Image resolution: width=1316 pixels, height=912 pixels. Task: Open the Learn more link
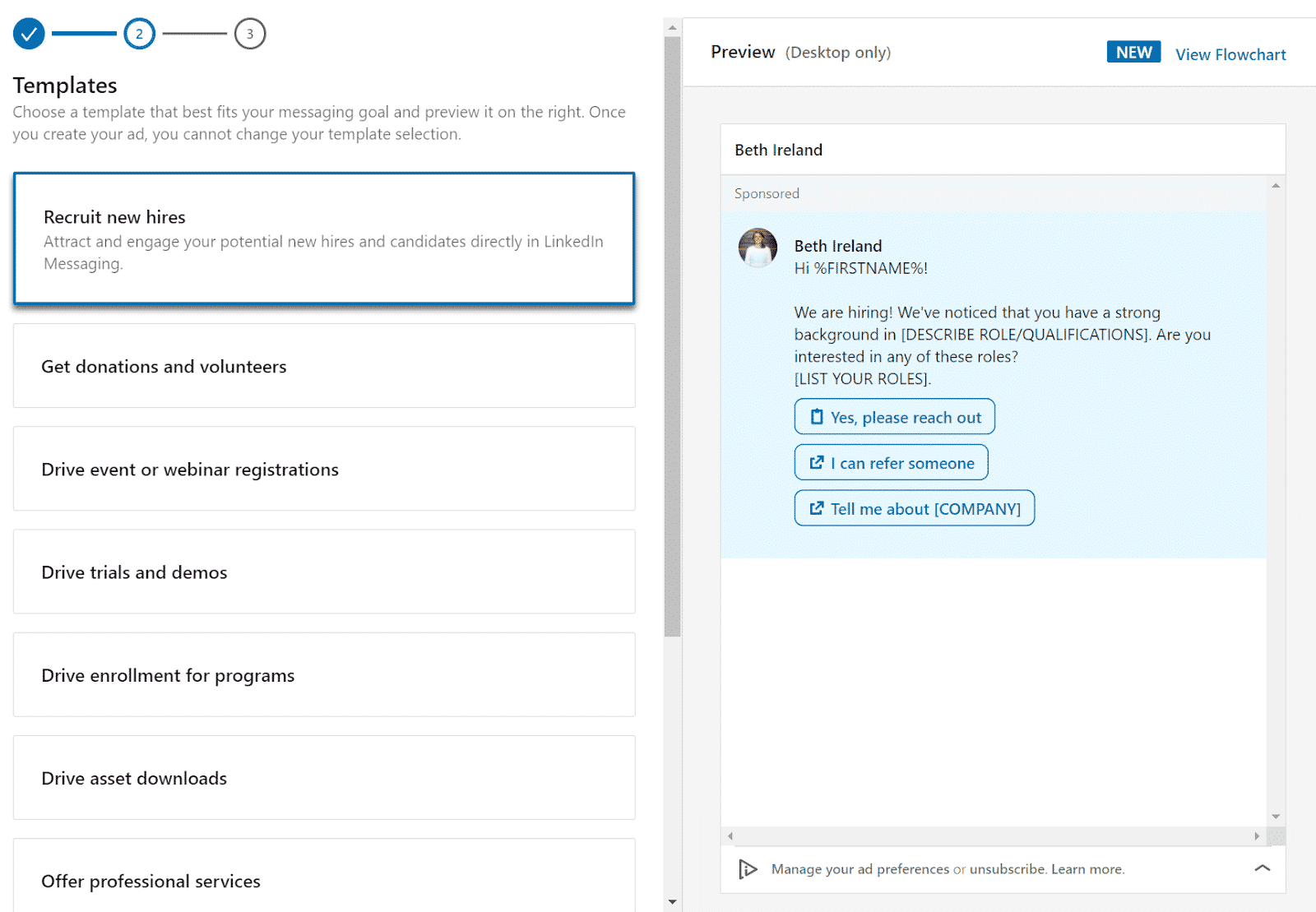[1087, 869]
